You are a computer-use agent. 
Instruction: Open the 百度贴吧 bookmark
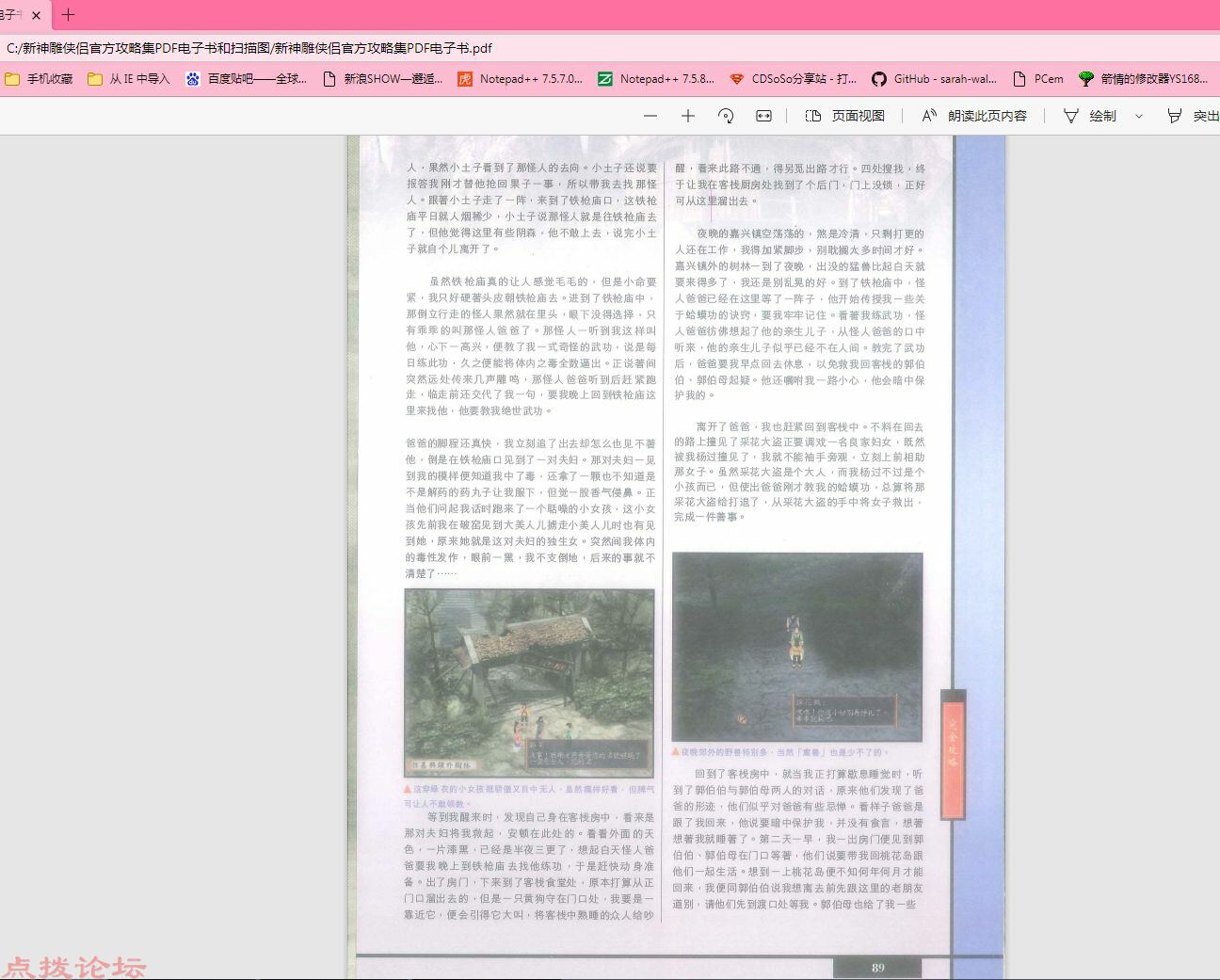click(246, 79)
